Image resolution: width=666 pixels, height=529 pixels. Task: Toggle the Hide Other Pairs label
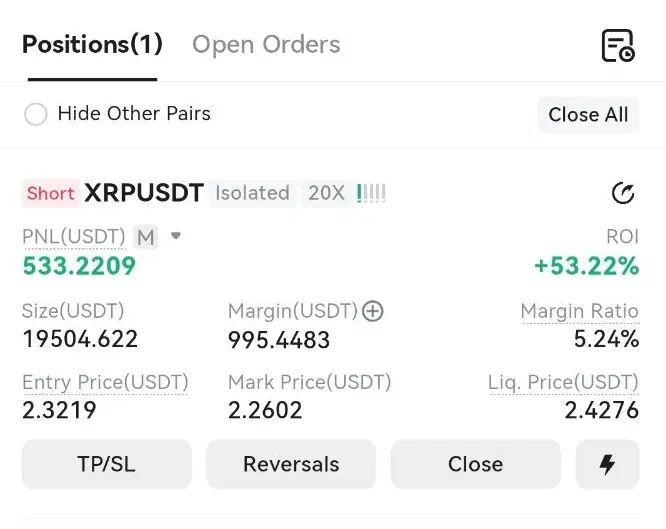[x=134, y=114]
